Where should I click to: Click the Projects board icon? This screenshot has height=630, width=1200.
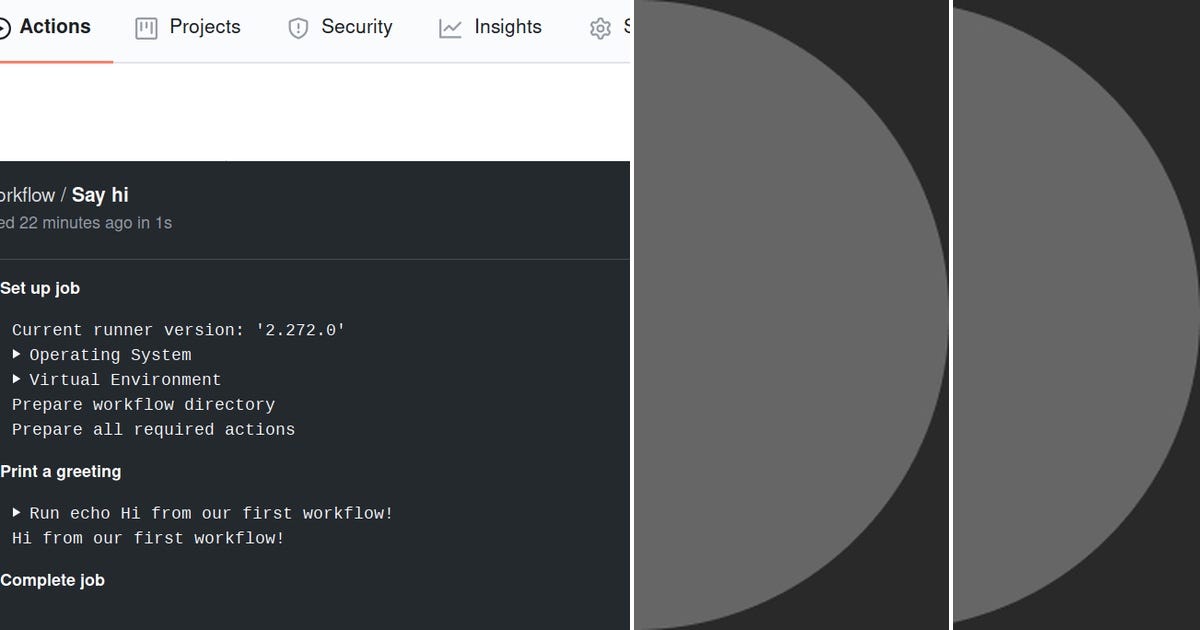coord(144,27)
